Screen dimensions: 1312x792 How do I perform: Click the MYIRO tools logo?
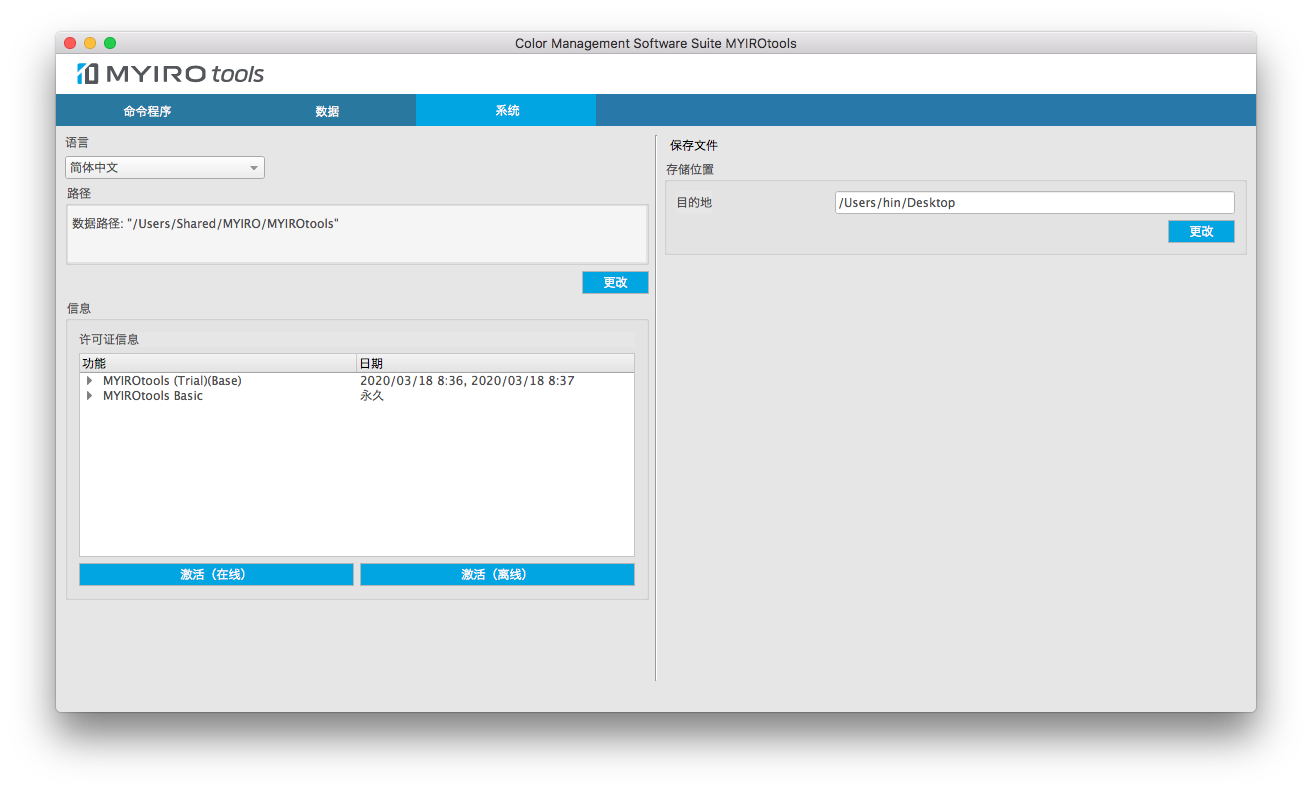click(x=171, y=74)
